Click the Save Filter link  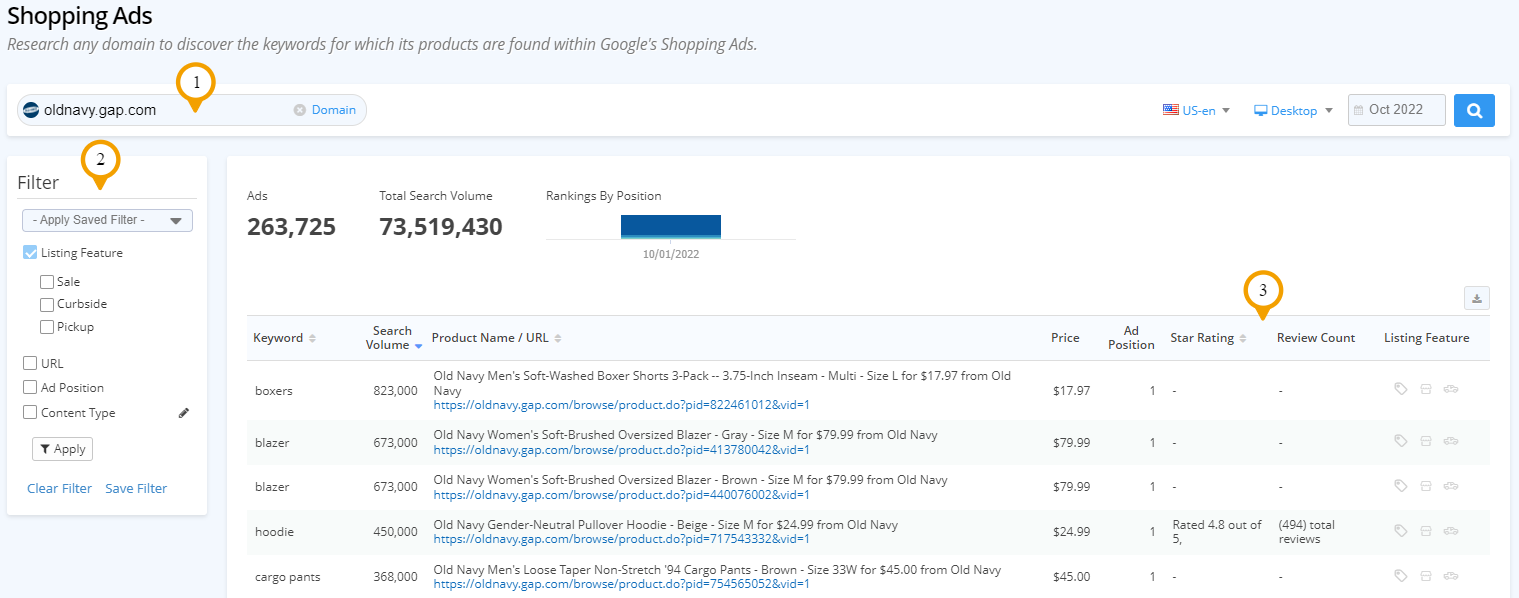click(136, 489)
